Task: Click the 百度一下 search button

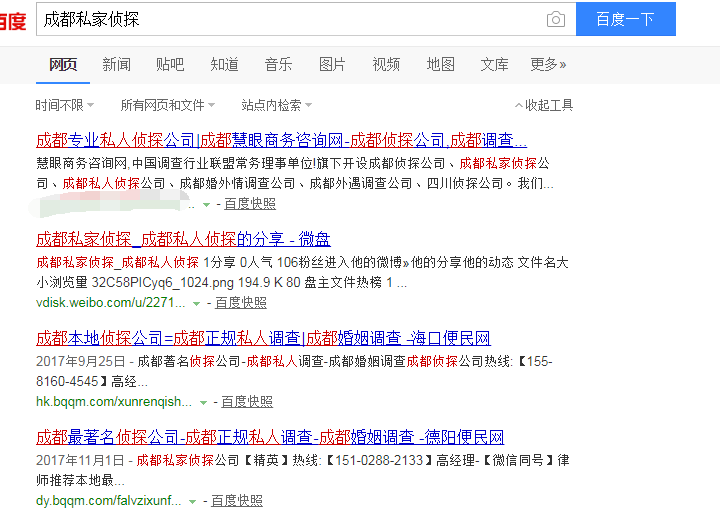Action: point(625,19)
